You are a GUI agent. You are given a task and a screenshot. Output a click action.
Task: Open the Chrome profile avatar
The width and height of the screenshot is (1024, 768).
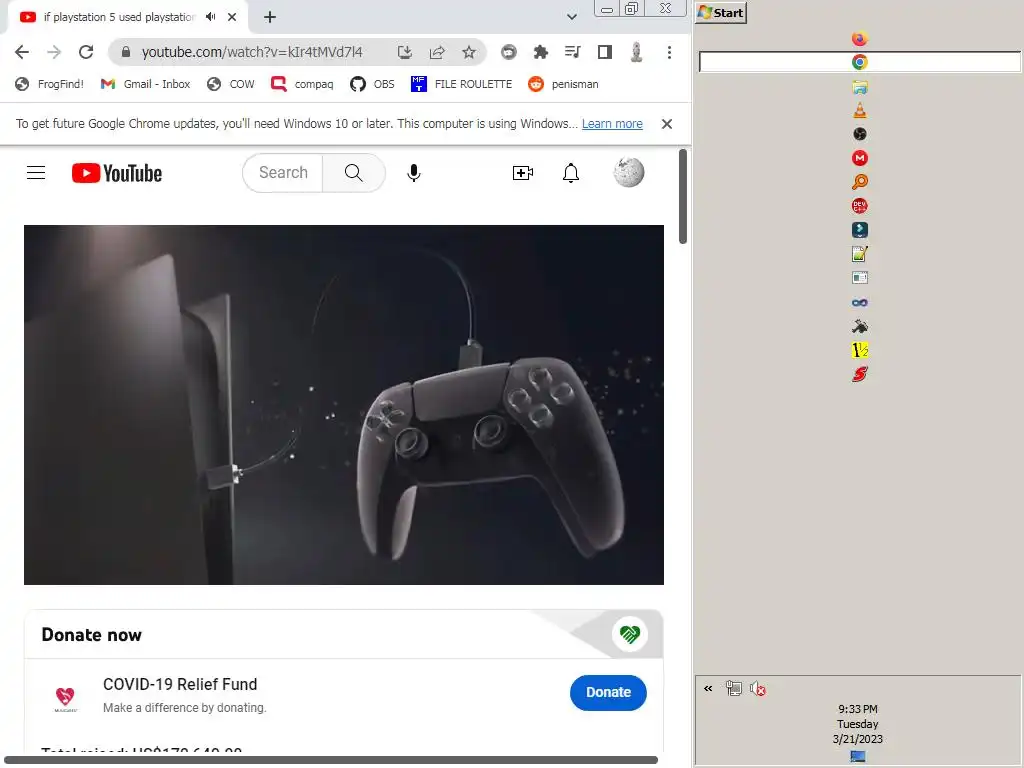(x=637, y=52)
